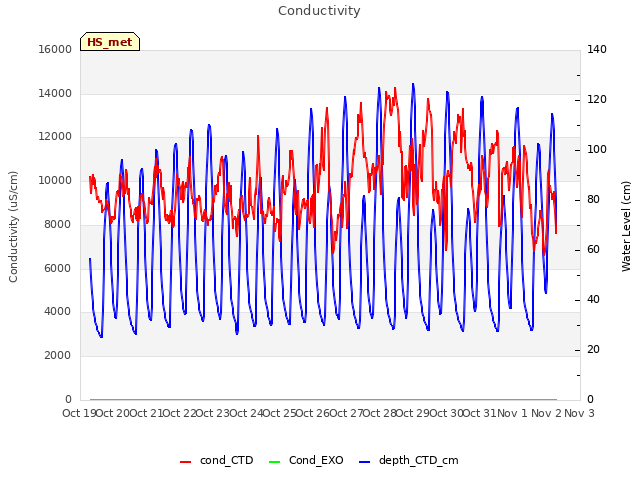This screenshot has height=480, width=640.
Task: Click the Oct 28 date tick label
Action: coord(380,413)
